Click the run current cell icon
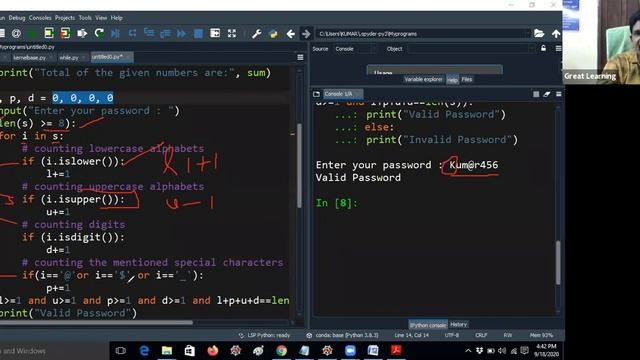This screenshot has height=360, width=640. click(x=49, y=33)
